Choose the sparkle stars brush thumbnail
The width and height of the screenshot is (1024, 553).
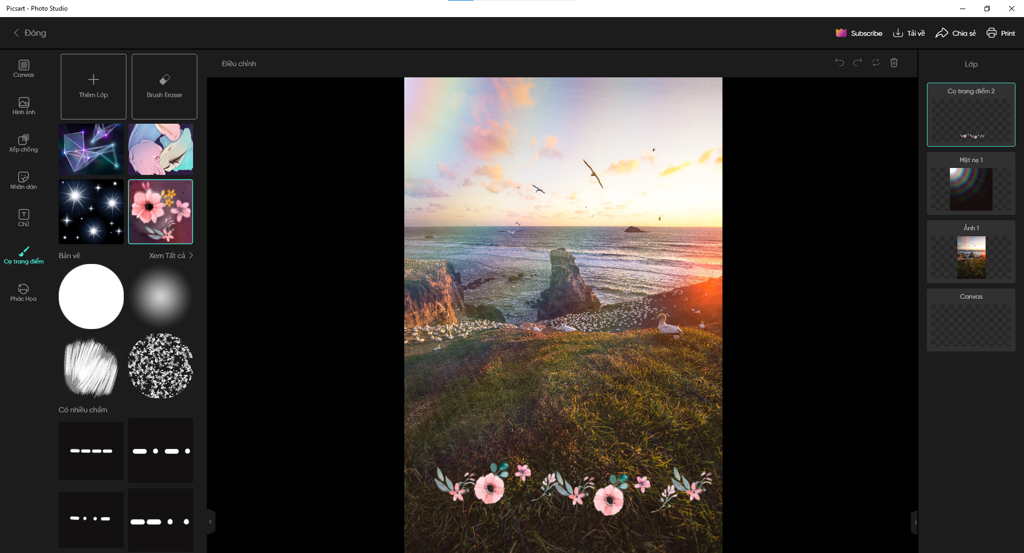pos(91,212)
